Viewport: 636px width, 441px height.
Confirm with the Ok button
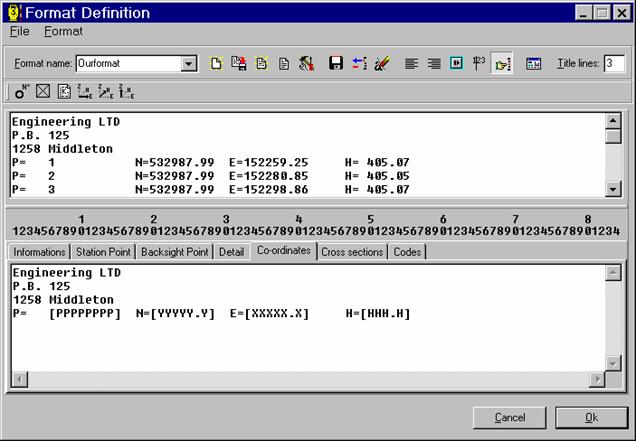click(x=591, y=417)
